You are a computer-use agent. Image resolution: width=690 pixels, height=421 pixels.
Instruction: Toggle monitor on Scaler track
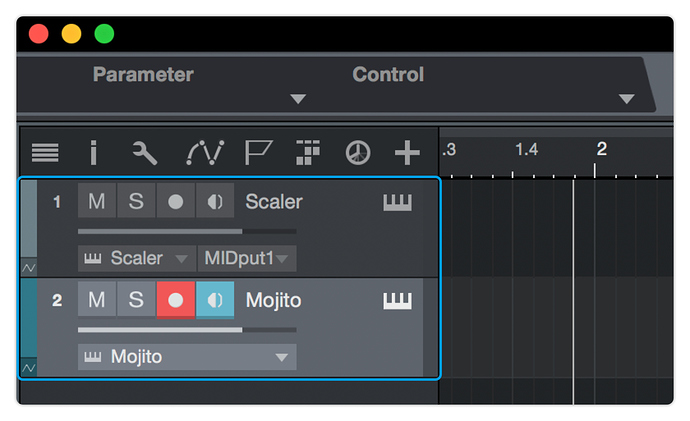(215, 201)
